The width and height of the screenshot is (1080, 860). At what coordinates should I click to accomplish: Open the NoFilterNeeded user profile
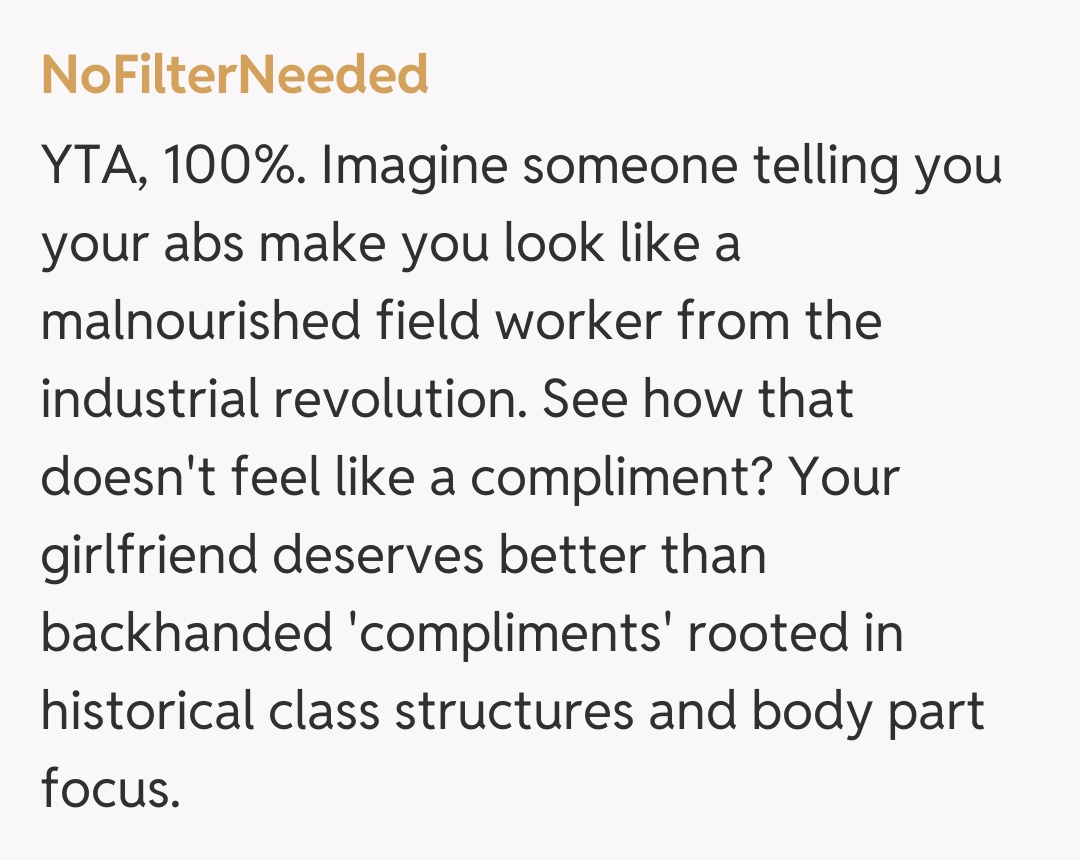click(x=235, y=75)
